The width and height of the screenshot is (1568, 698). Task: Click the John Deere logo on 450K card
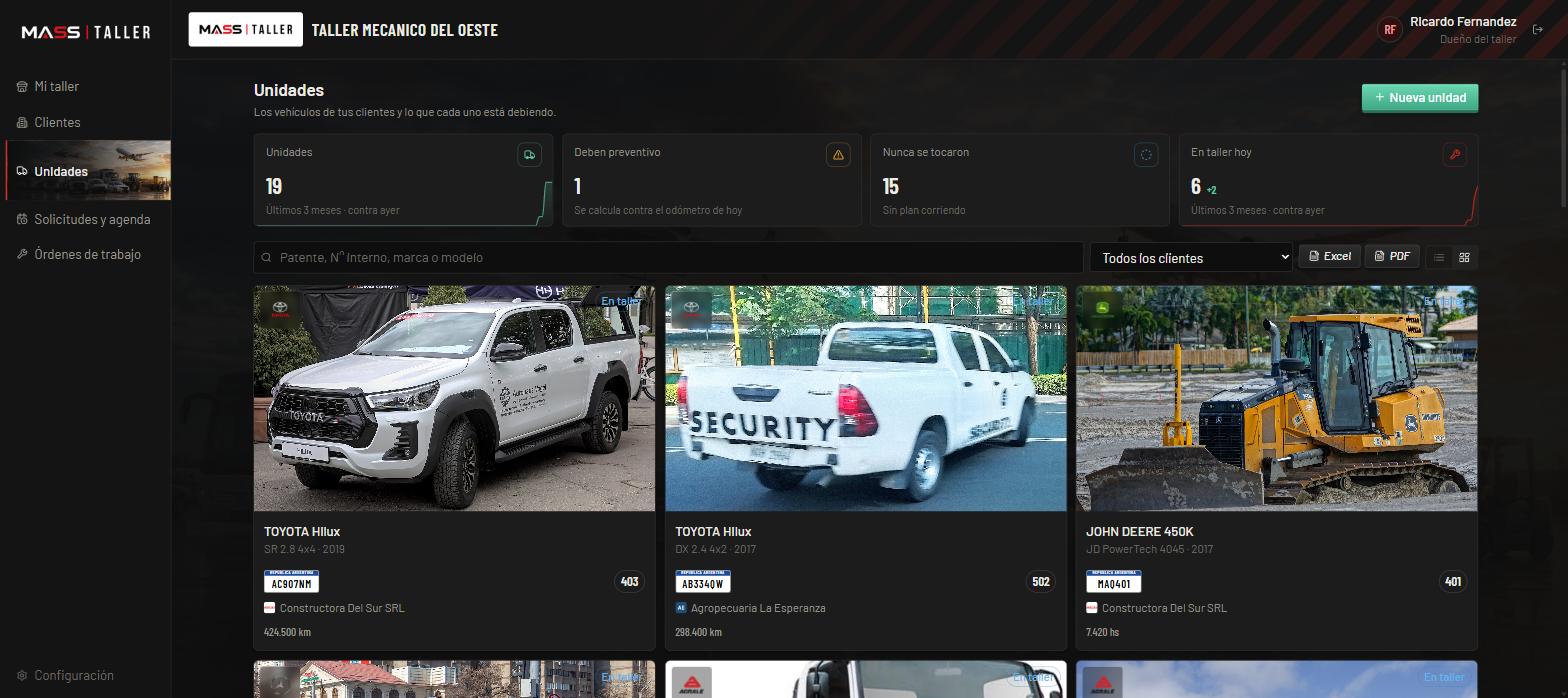1103,309
